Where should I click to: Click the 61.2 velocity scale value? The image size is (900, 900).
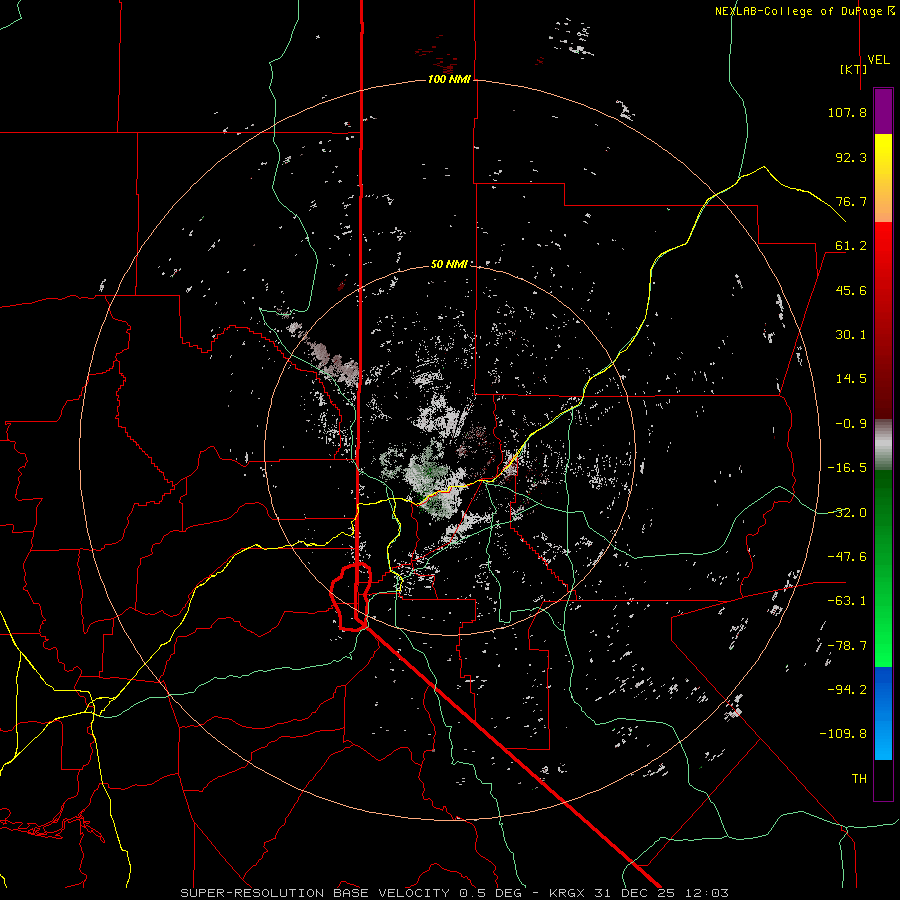851,246
